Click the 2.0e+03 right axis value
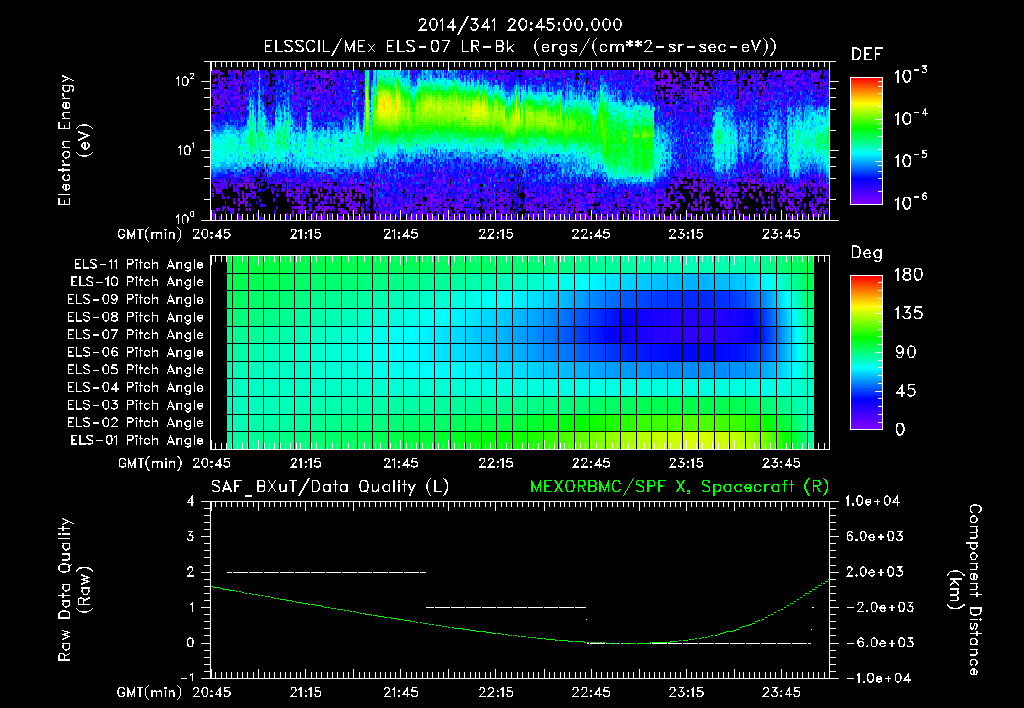 (875, 571)
